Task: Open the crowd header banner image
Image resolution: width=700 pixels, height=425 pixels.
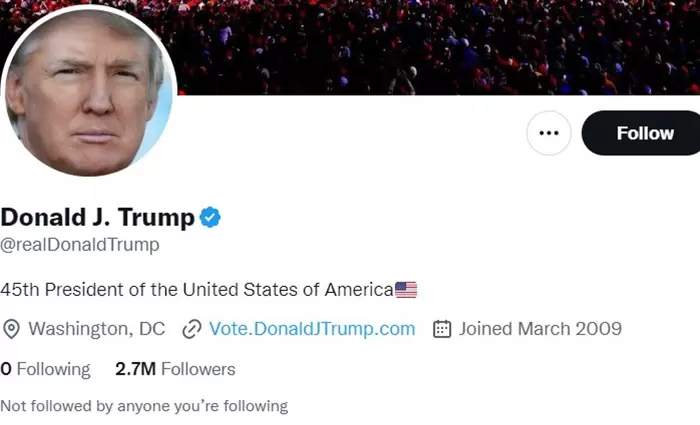Action: 430,45
